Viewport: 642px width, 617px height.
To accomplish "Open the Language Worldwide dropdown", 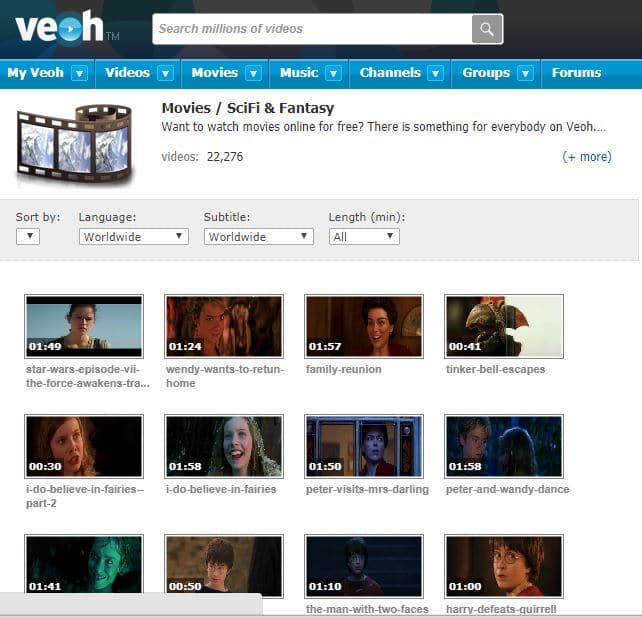I will click(x=133, y=237).
